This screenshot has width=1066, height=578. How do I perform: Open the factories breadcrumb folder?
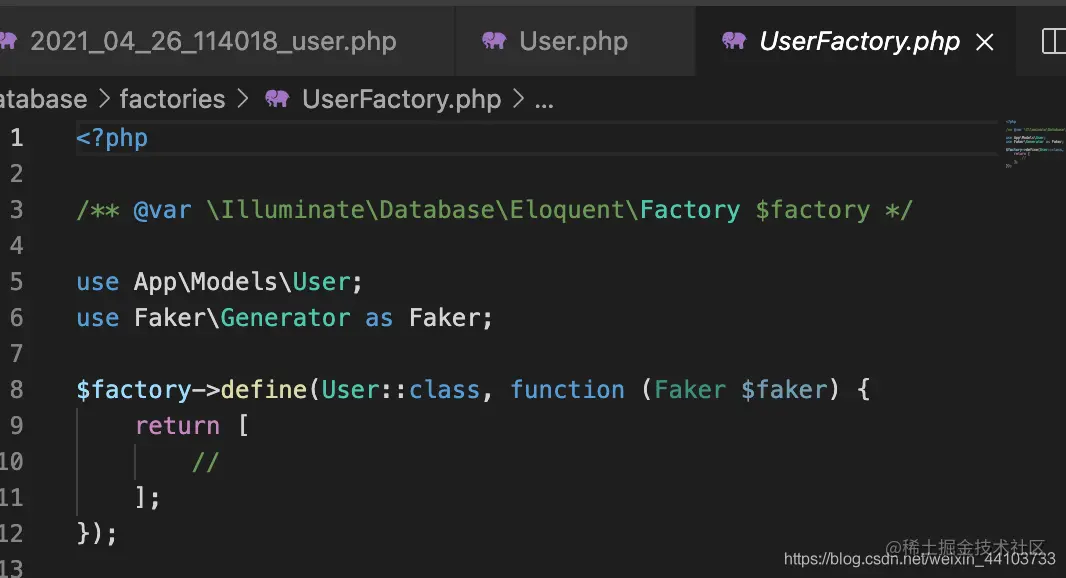(x=172, y=99)
